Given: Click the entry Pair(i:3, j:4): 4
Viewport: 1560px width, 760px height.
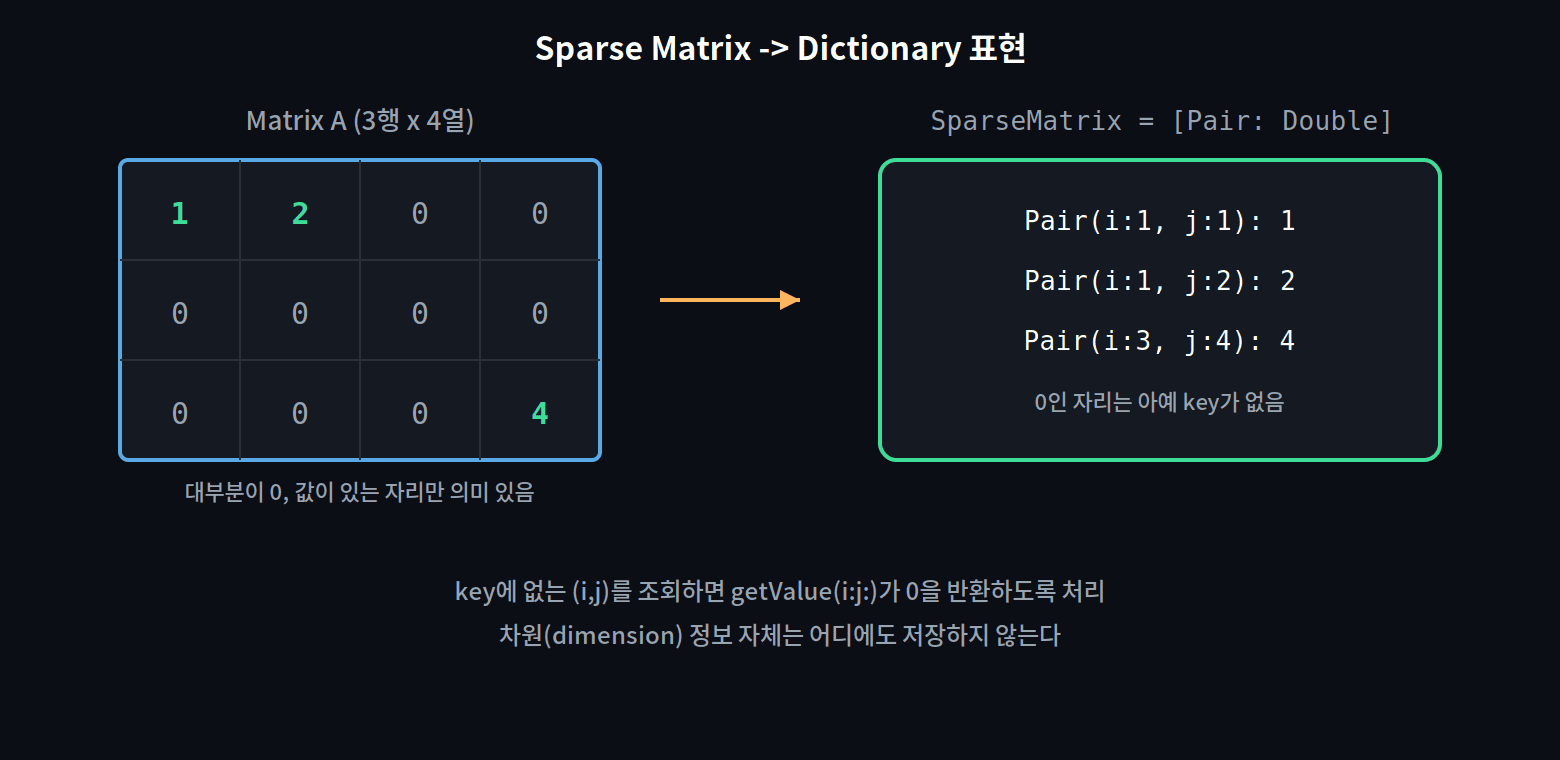Looking at the screenshot, I should (1160, 341).
